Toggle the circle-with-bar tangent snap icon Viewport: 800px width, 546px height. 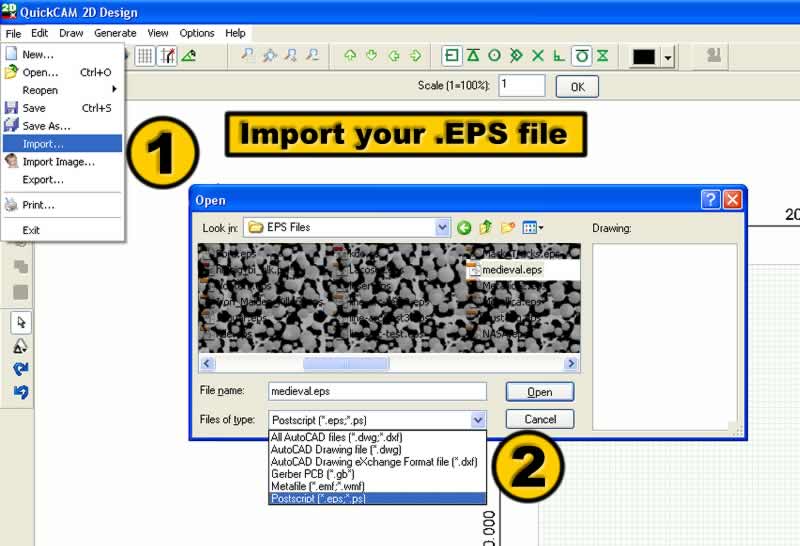point(582,56)
